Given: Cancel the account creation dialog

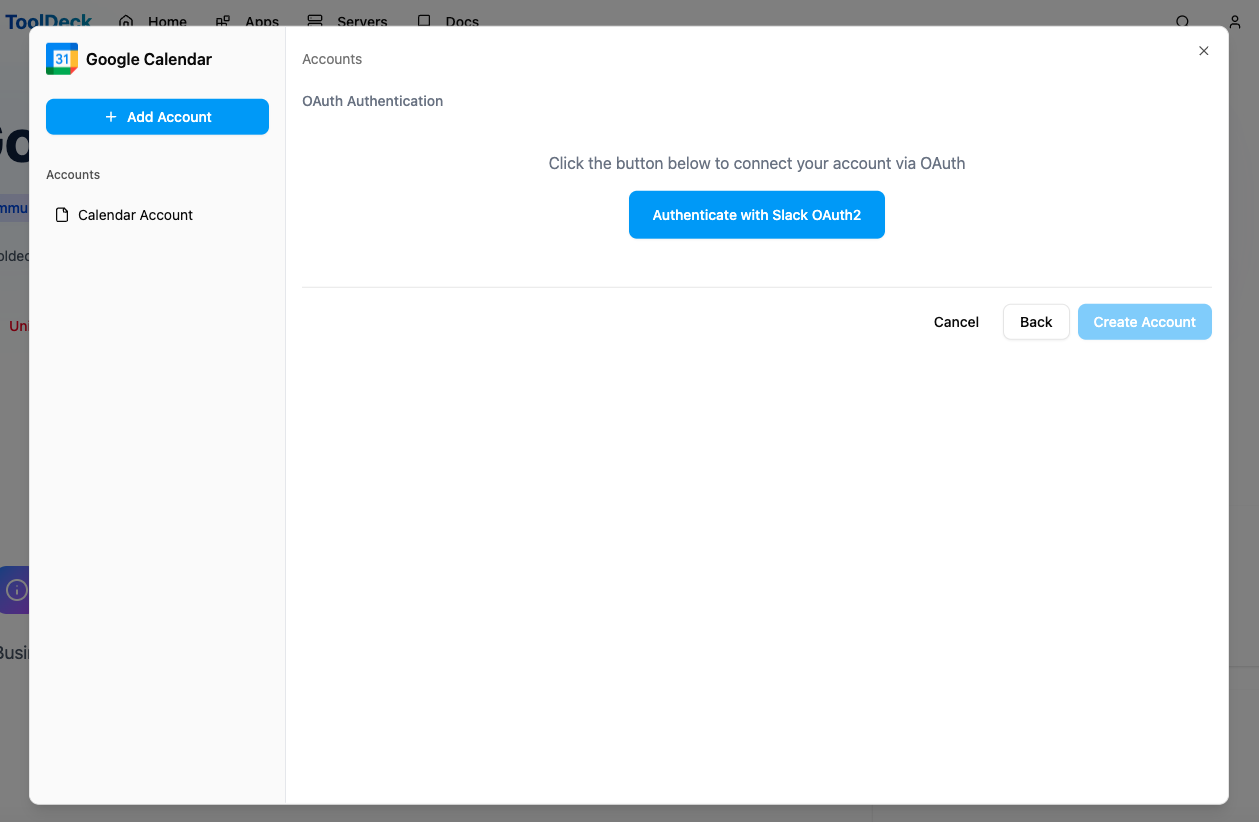Looking at the screenshot, I should 956,322.
